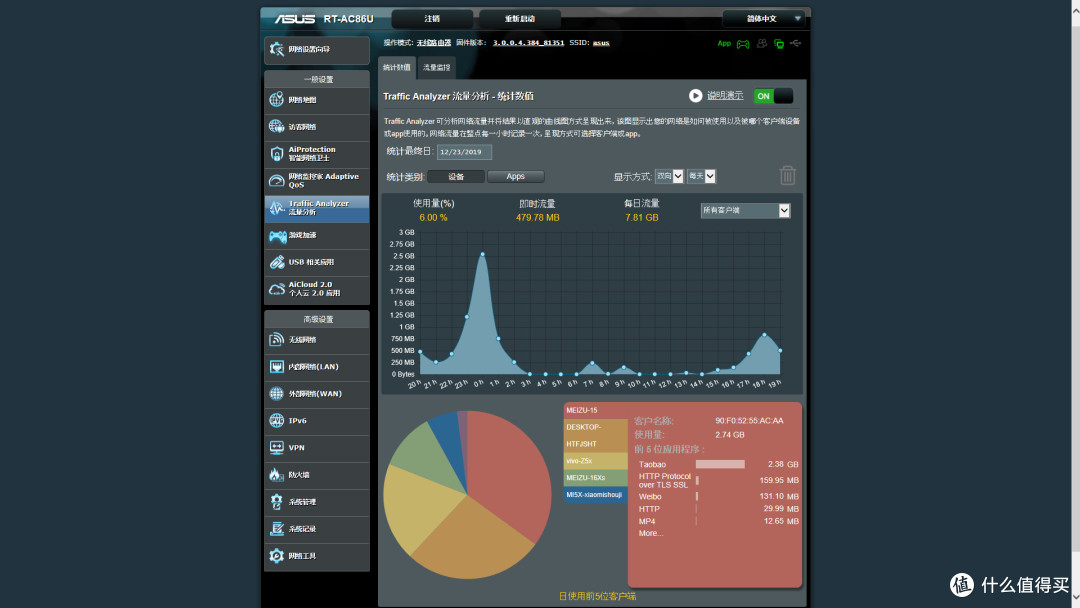Click firmware version 3.0.0.4.384_81351 link
The image size is (1080, 608).
[528, 43]
